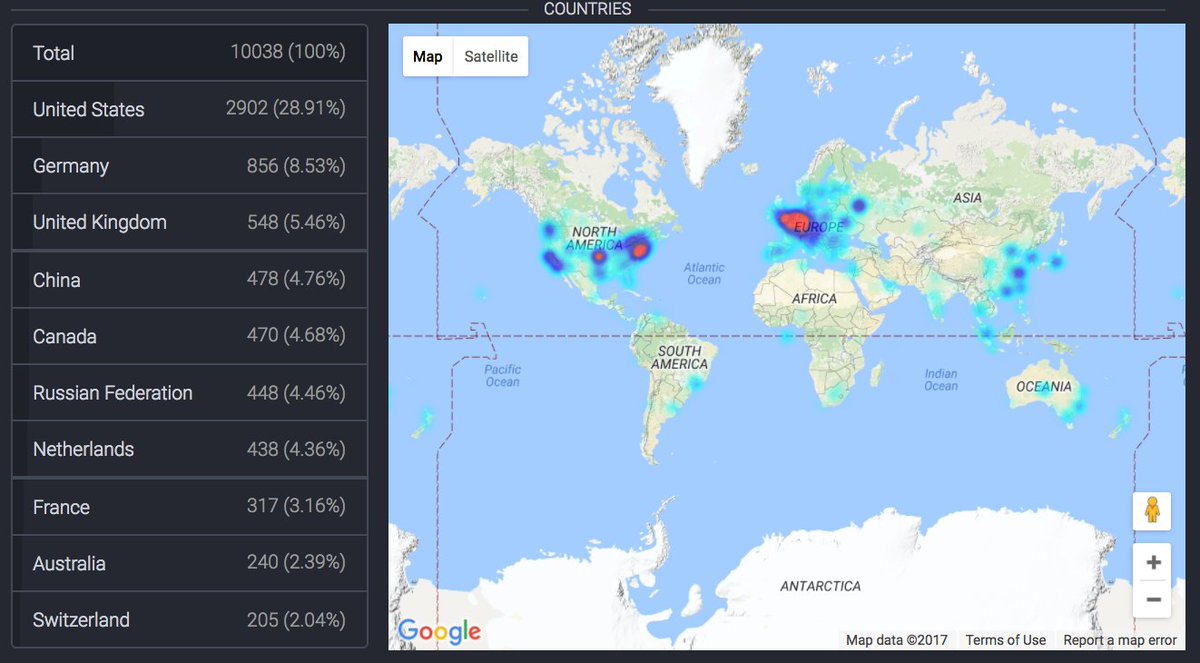Image resolution: width=1200 pixels, height=663 pixels.
Task: Click the COUNTRIES header label
Action: [x=586, y=8]
